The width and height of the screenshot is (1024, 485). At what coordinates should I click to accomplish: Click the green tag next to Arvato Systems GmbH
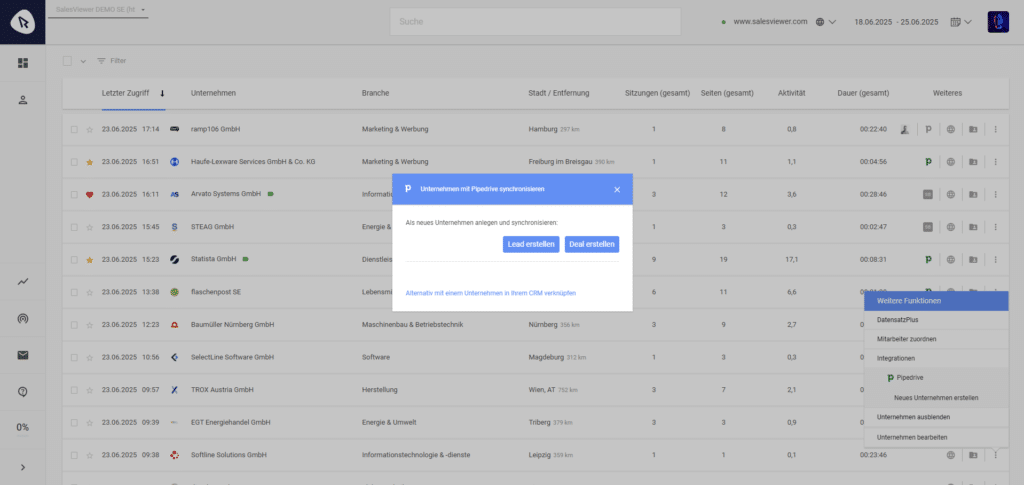270,194
